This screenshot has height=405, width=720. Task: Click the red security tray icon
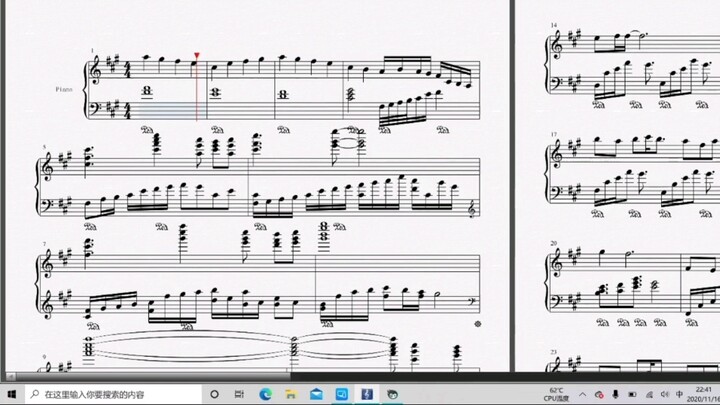pos(599,394)
